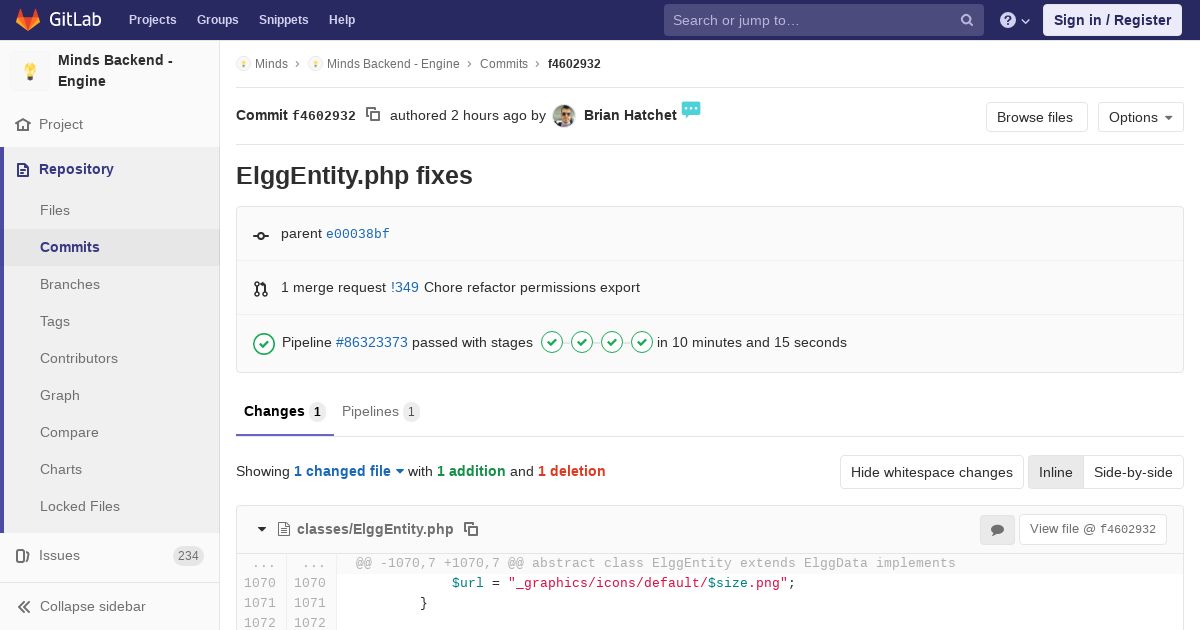This screenshot has width=1200, height=630.
Task: Open Compare in the sidebar
Action: point(69,432)
